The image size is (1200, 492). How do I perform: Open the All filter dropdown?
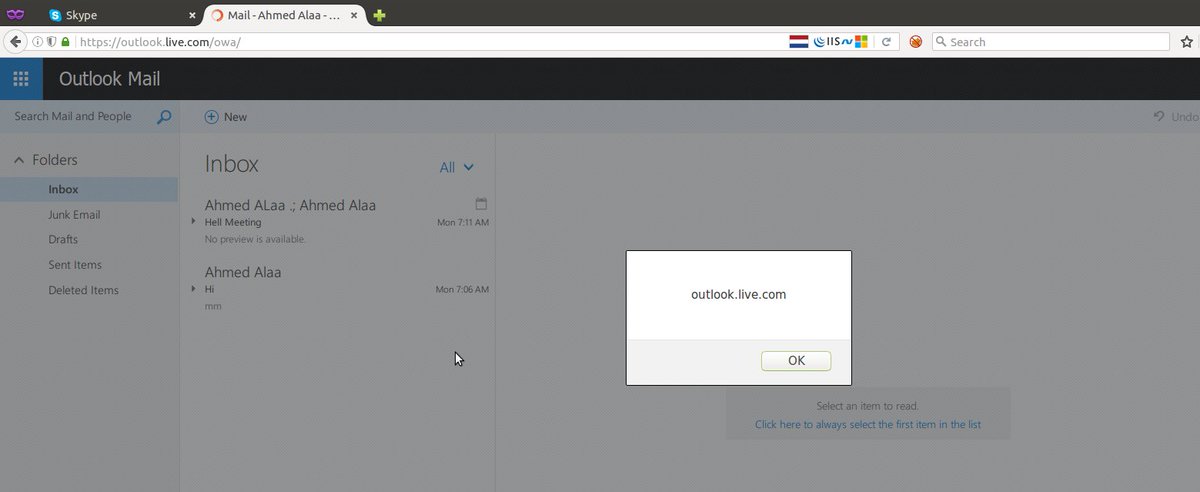click(x=457, y=168)
